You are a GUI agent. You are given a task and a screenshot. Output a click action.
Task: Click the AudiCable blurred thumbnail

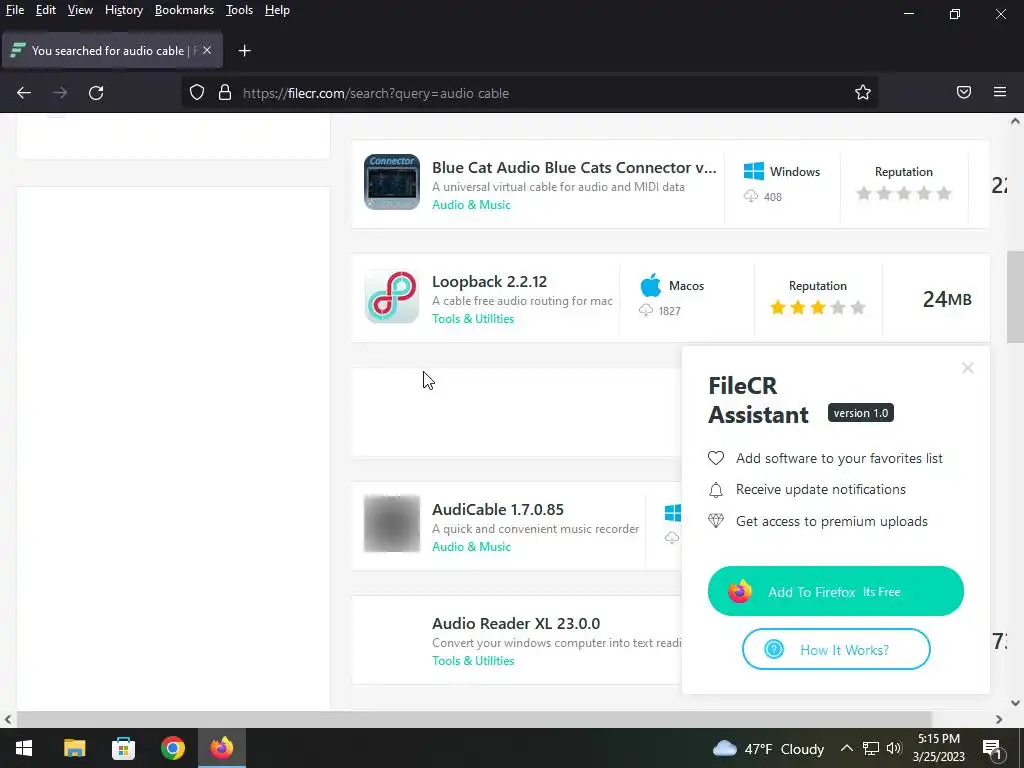tap(392, 524)
